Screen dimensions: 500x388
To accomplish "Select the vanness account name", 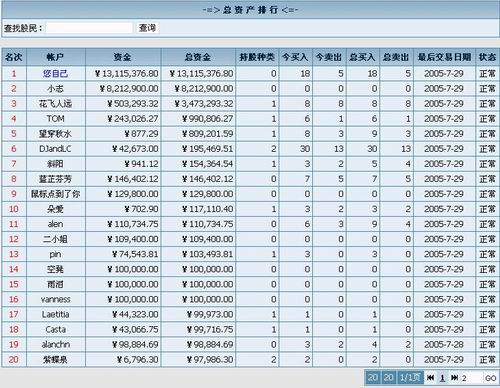I will (55, 299).
